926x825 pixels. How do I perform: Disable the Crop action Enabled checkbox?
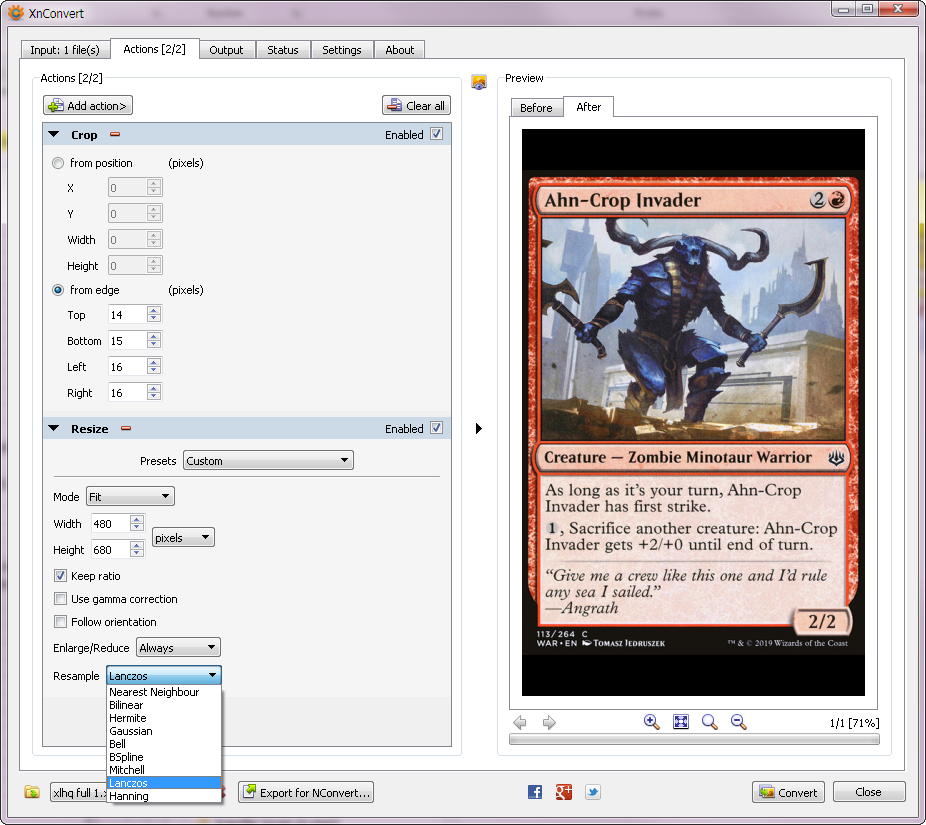point(436,134)
